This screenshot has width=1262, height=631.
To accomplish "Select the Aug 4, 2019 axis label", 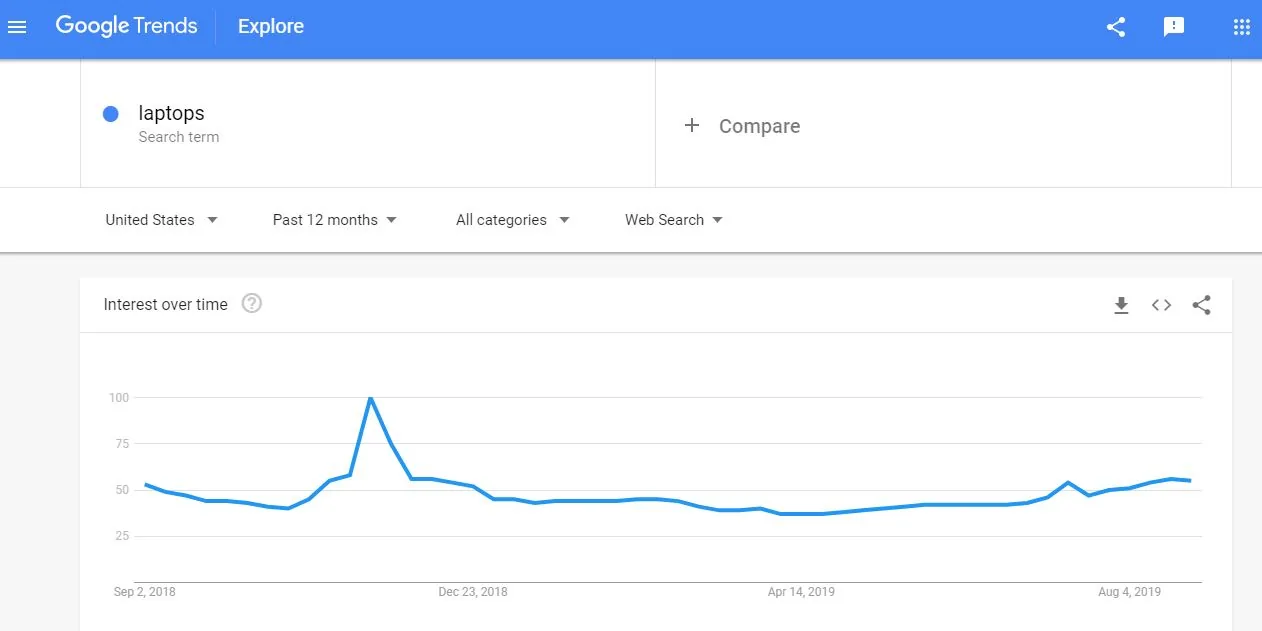I will click(x=1129, y=592).
